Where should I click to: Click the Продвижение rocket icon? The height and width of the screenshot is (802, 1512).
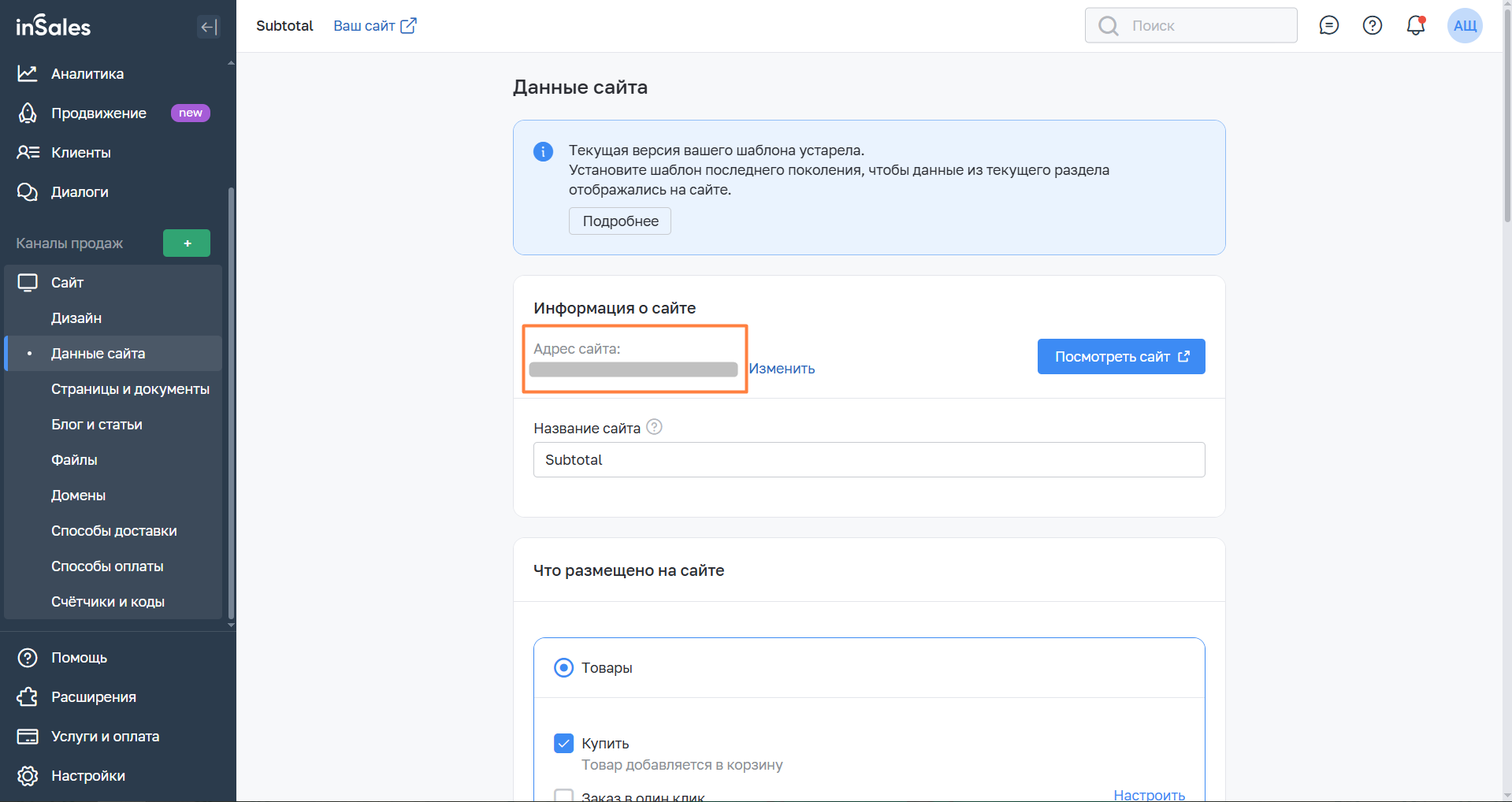[28, 113]
